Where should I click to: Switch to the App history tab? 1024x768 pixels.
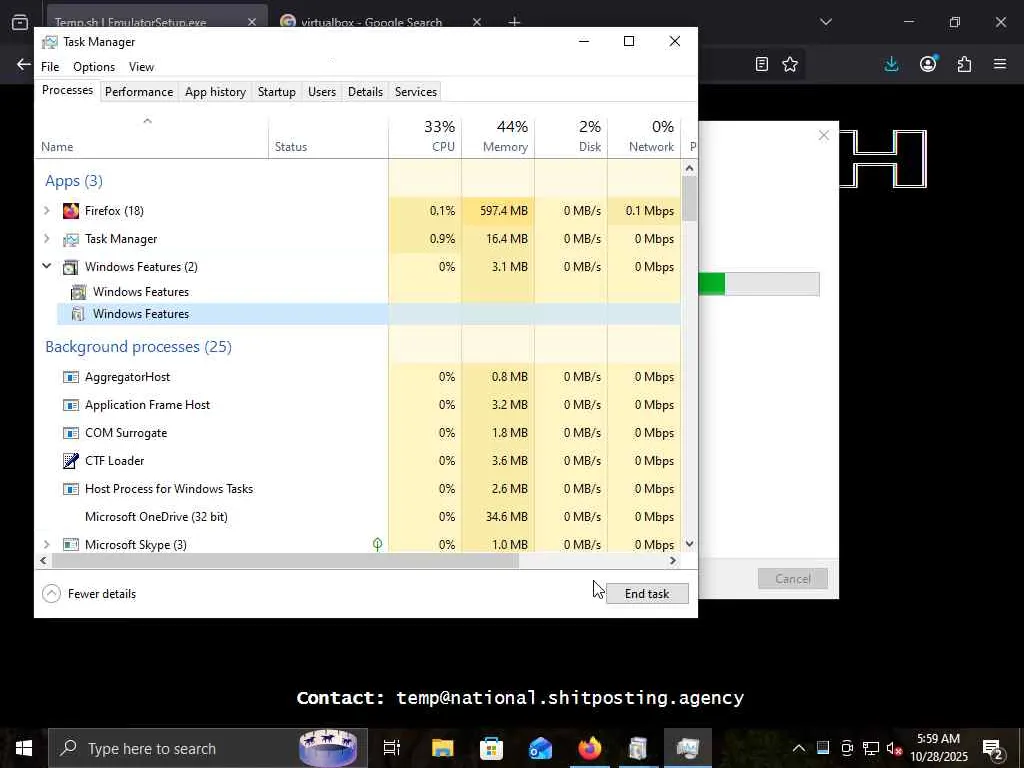[x=216, y=91]
